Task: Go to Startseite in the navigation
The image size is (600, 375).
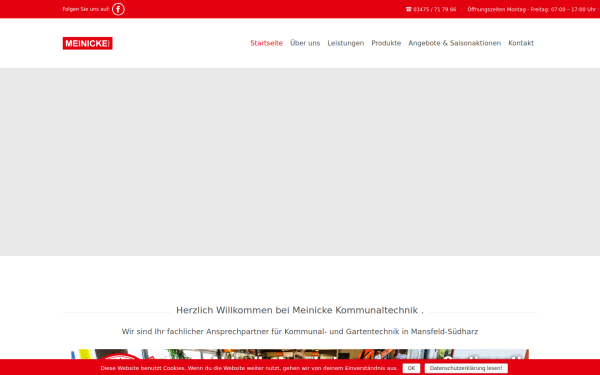Action: point(266,43)
